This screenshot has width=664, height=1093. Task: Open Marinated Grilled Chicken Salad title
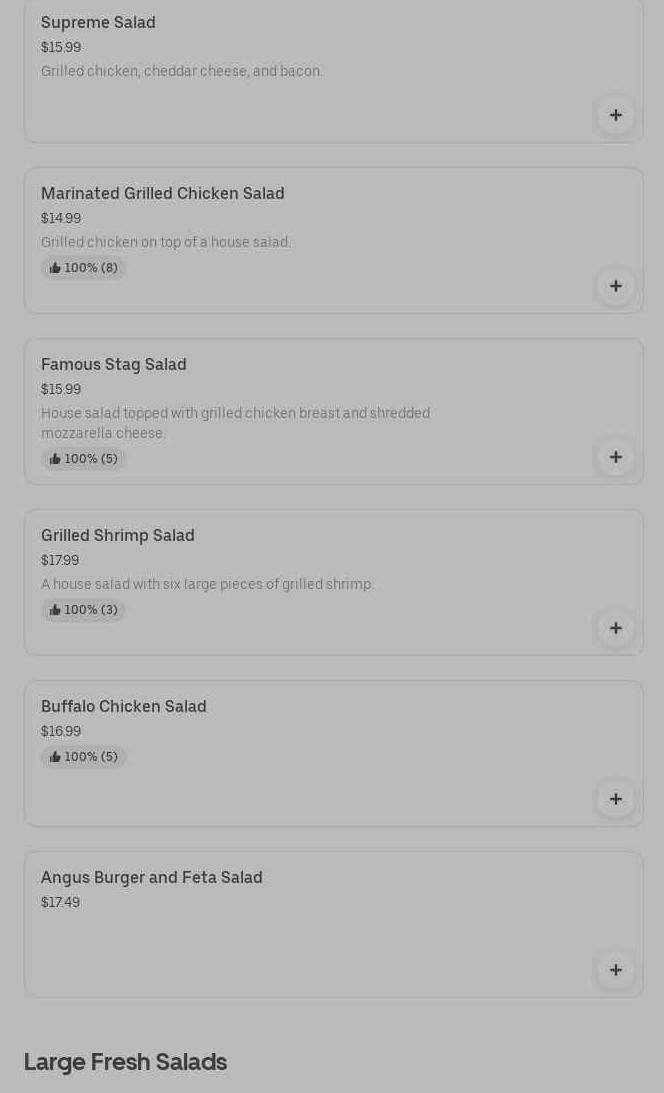point(162,193)
